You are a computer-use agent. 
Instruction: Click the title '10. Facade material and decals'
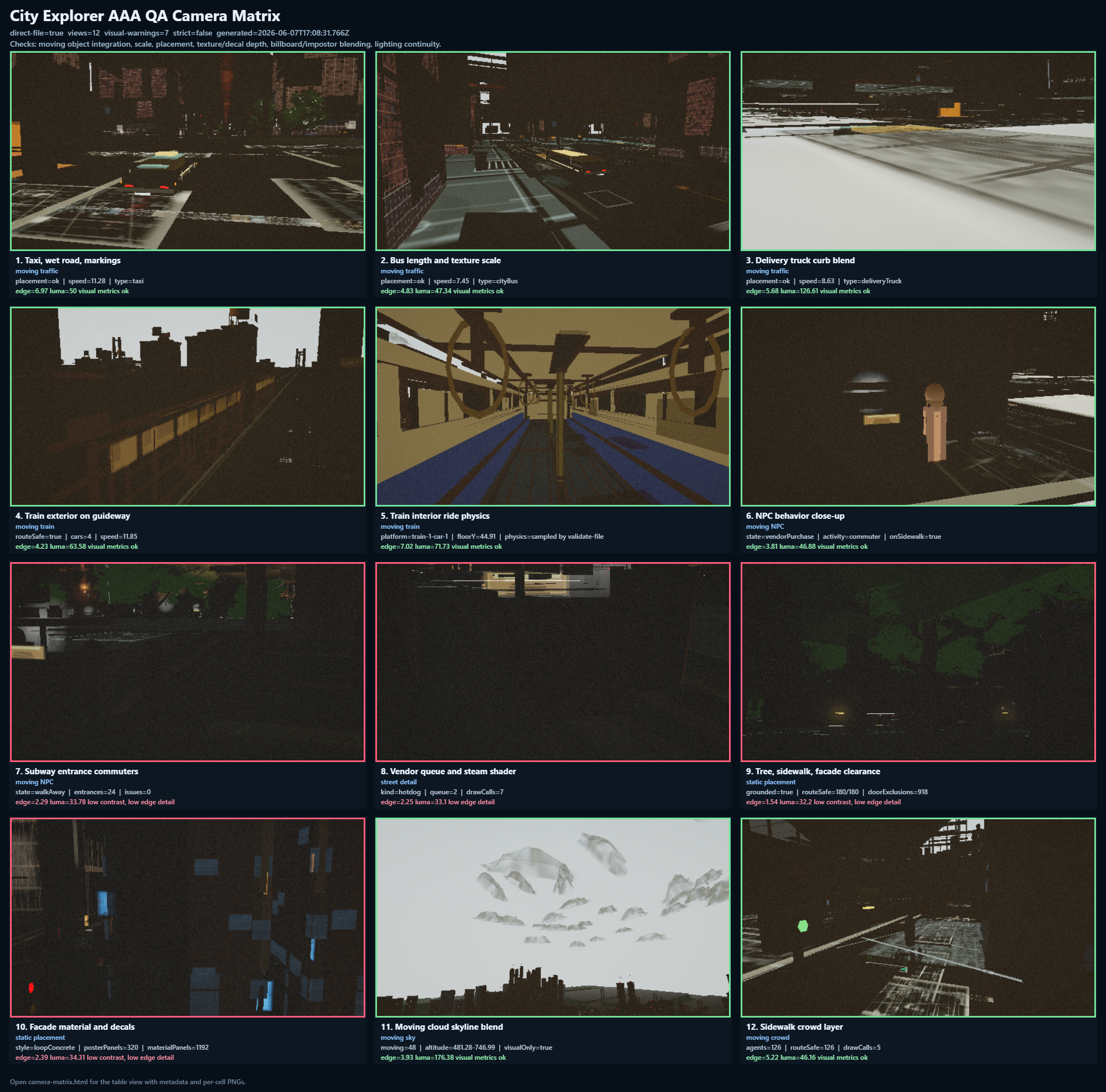coord(75,1026)
